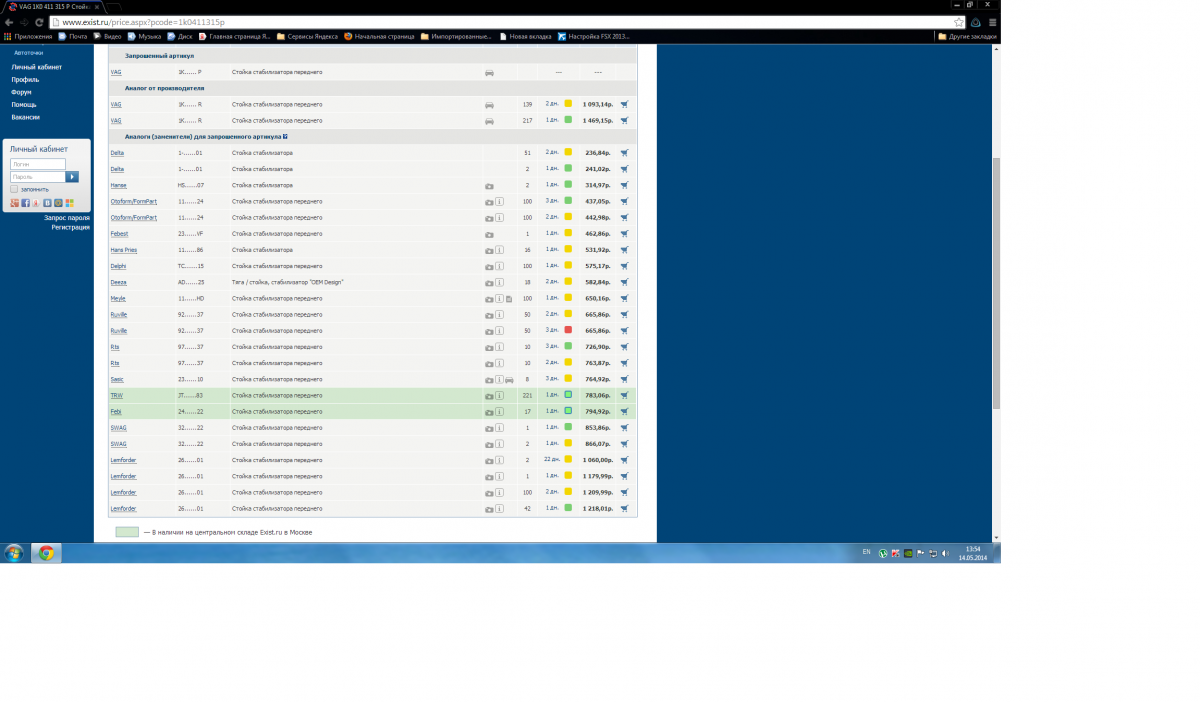
Task: Open Hans Pries brand link
Action: click(124, 250)
